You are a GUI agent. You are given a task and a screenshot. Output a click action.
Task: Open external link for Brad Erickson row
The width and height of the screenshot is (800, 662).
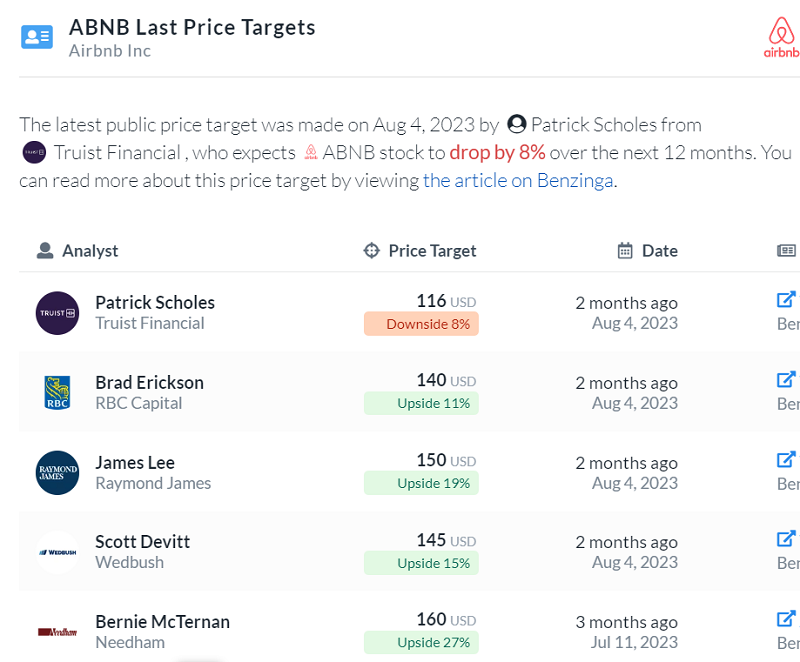tap(787, 379)
